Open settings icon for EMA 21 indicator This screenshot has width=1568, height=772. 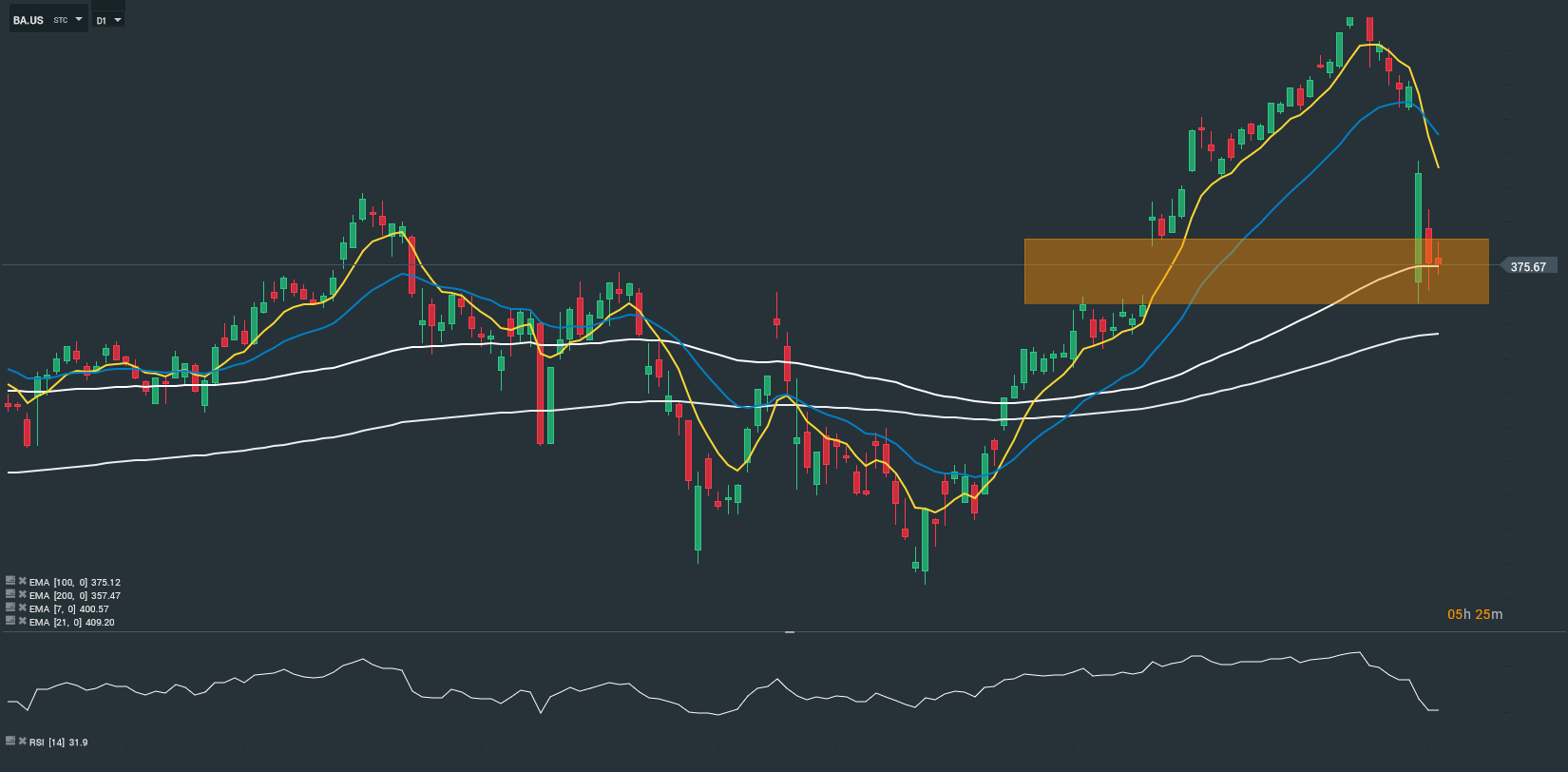coord(10,621)
